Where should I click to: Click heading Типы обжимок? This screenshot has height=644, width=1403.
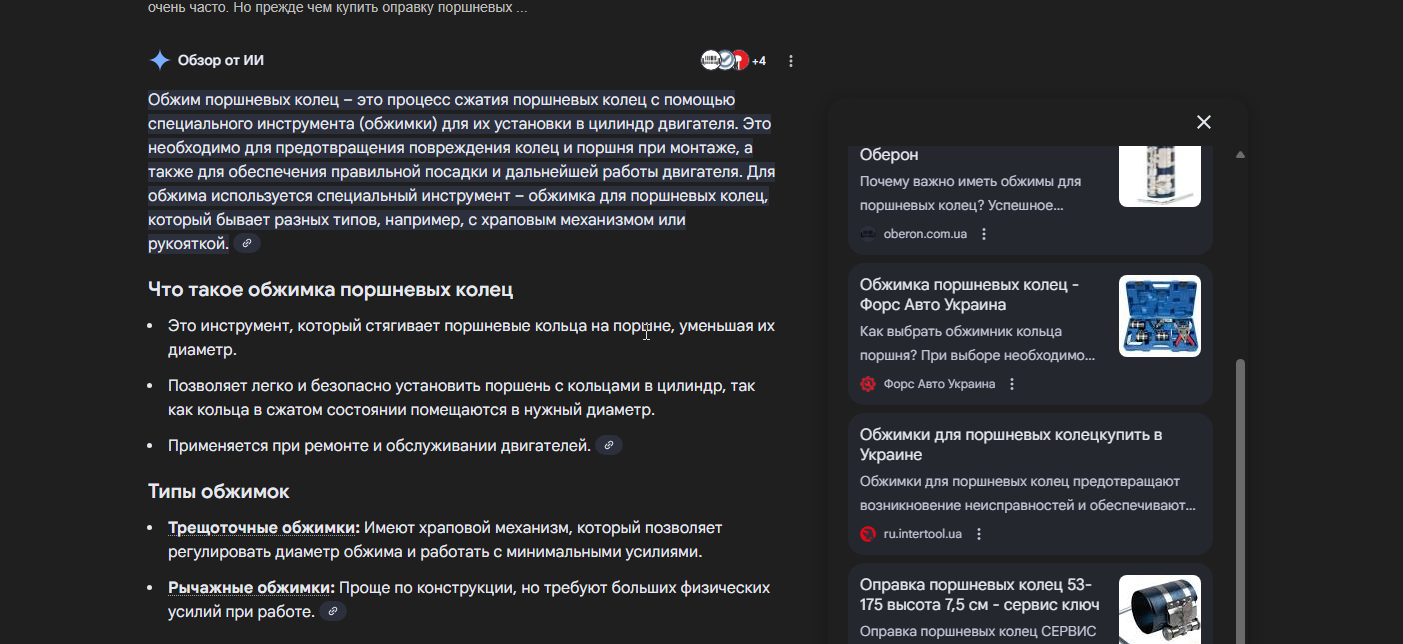pyautogui.click(x=219, y=491)
